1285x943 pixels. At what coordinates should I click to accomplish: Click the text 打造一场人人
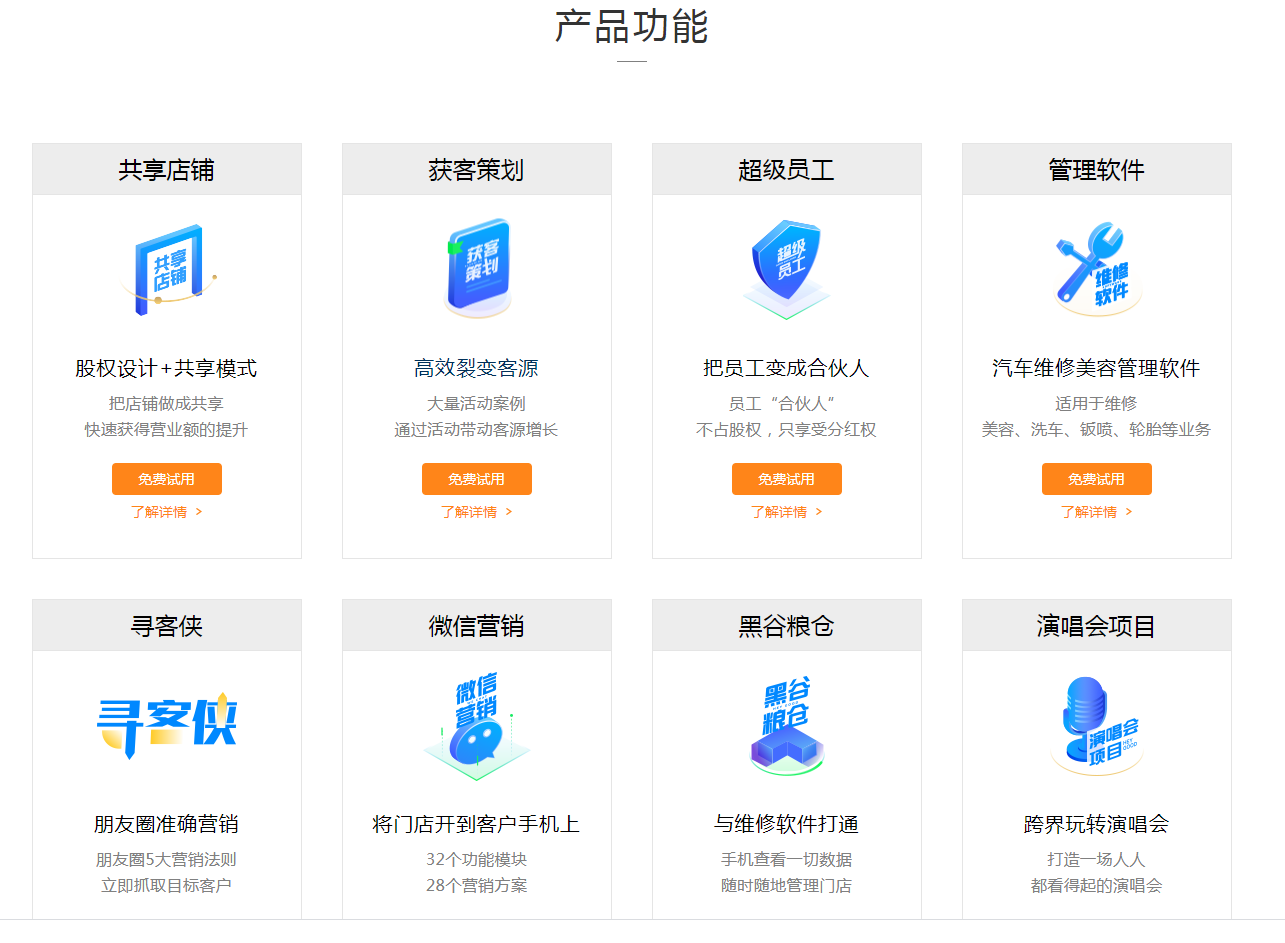click(x=1097, y=860)
